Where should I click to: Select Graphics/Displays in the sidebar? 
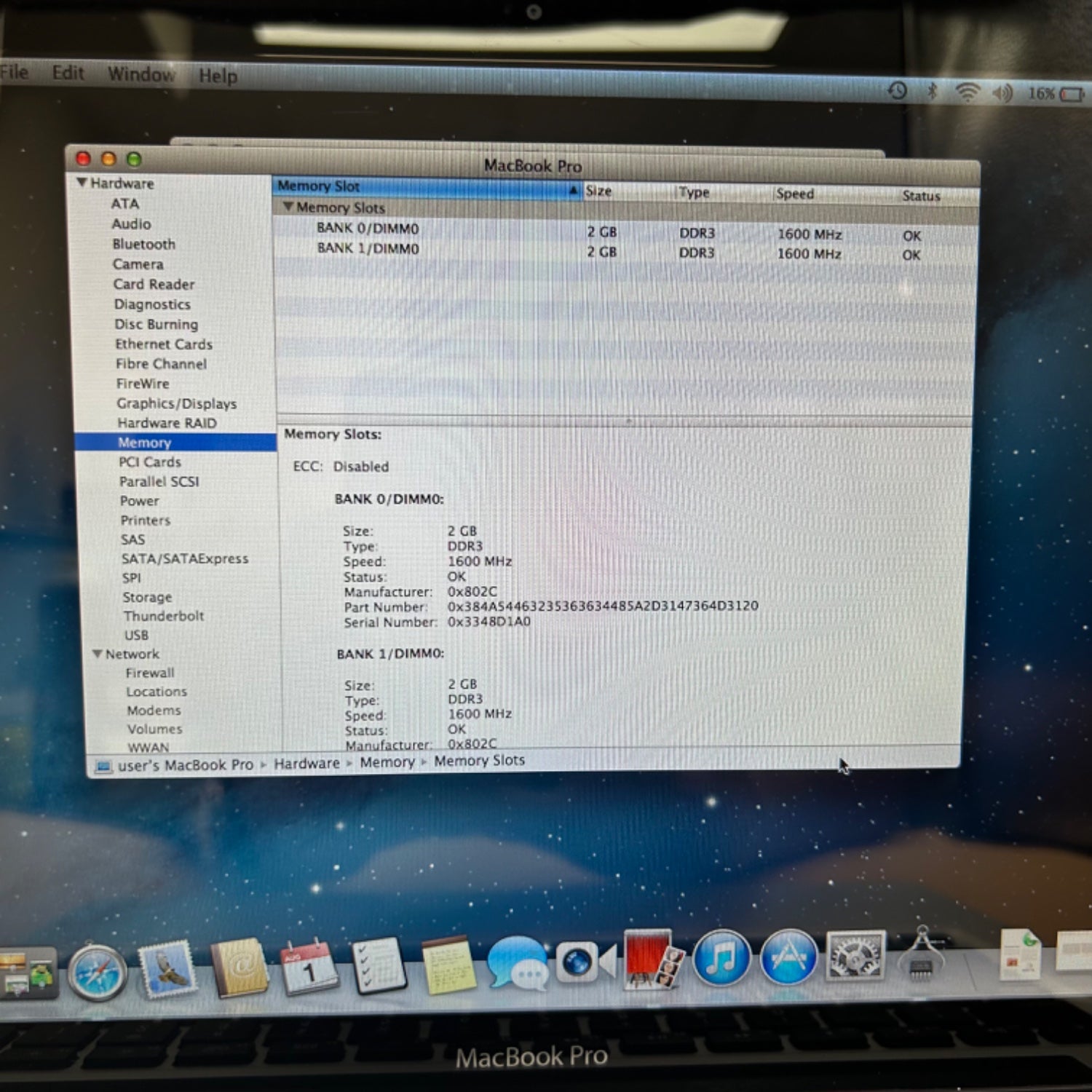click(177, 403)
